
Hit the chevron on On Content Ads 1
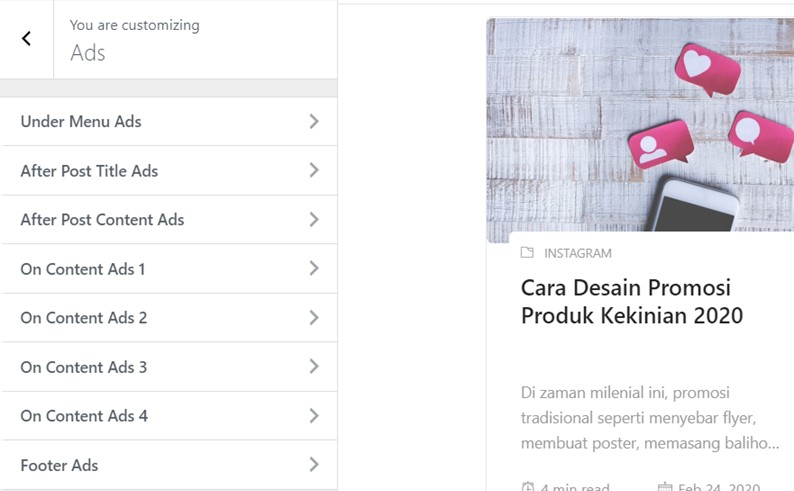314,269
